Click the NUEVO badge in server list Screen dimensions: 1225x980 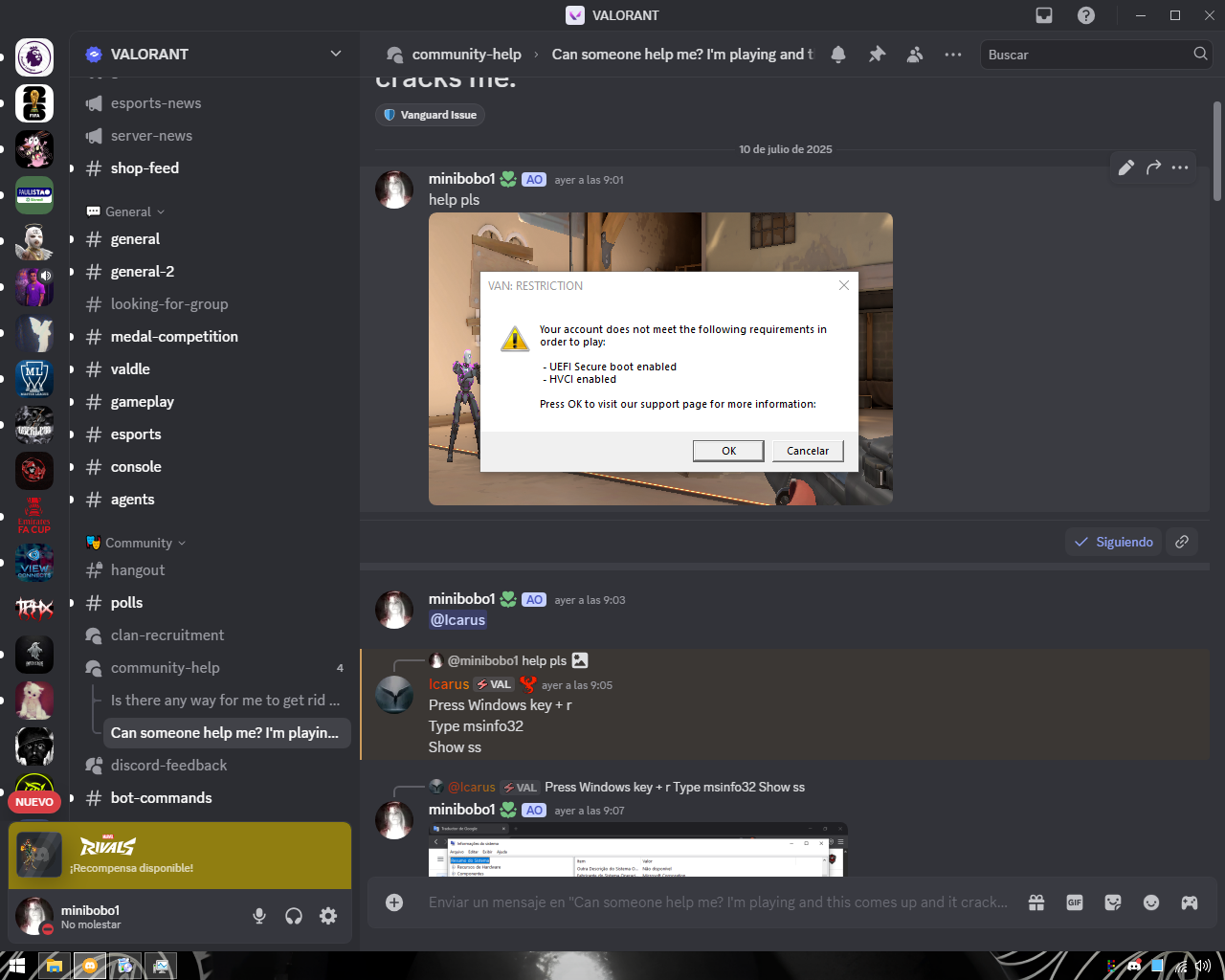coord(34,802)
